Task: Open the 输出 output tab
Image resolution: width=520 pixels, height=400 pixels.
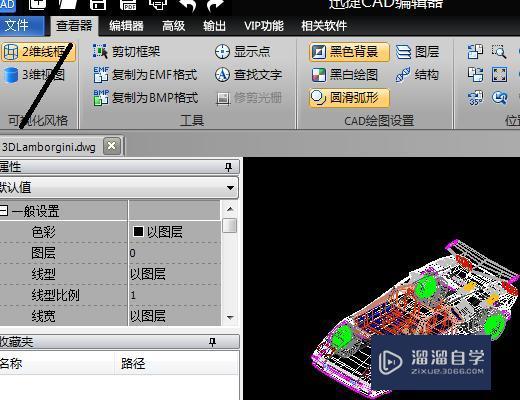Action: point(214,26)
